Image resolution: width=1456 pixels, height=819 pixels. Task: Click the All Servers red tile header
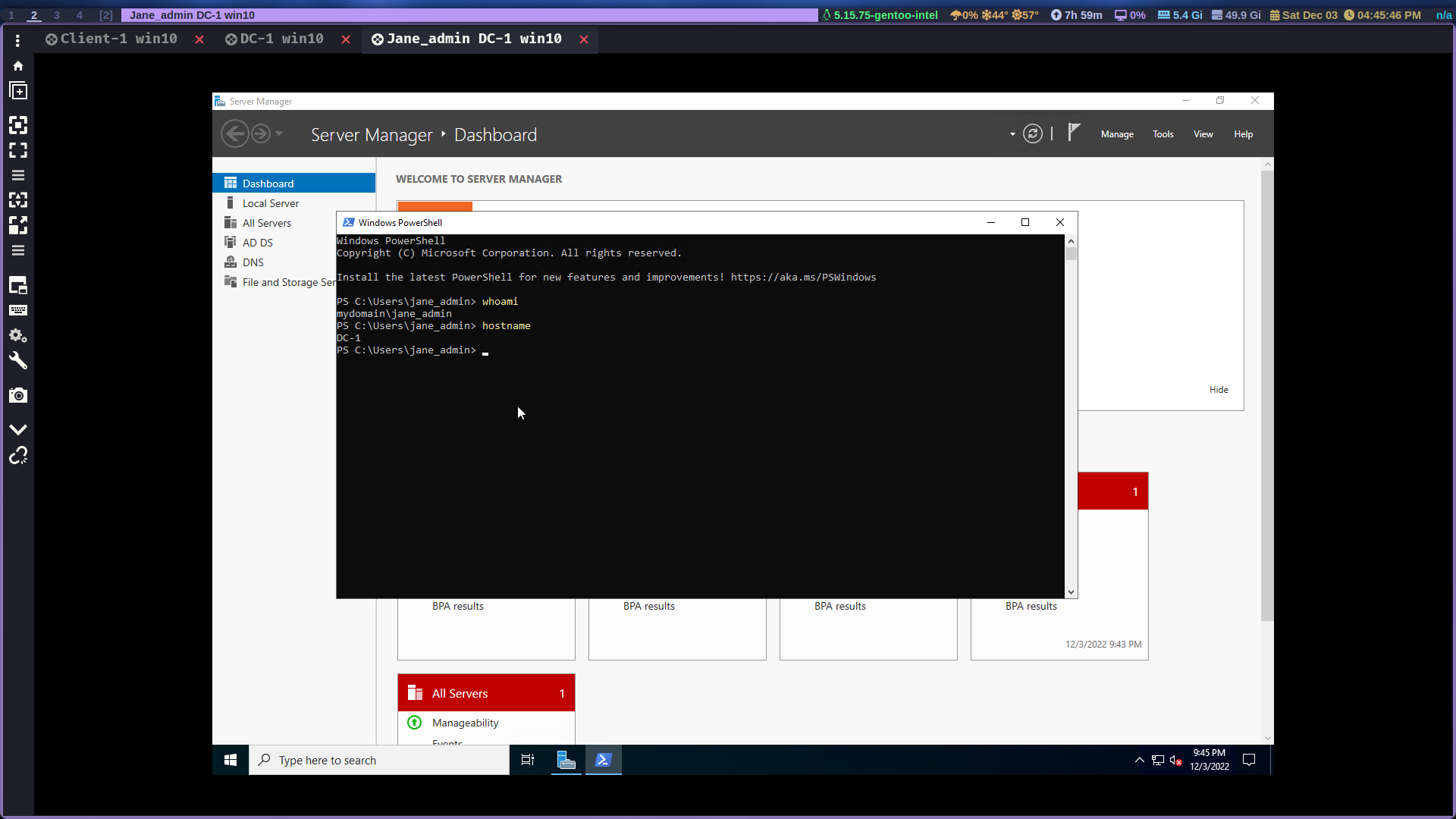(486, 693)
